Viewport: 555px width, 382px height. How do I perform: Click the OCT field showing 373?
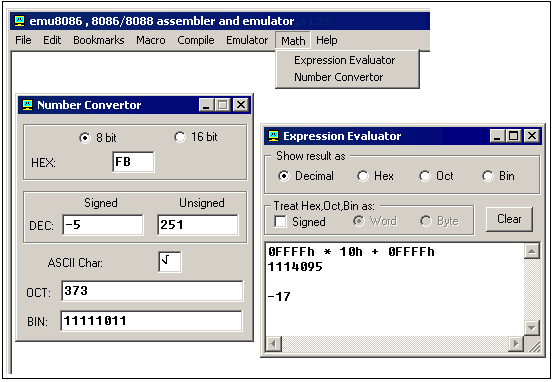coord(152,291)
